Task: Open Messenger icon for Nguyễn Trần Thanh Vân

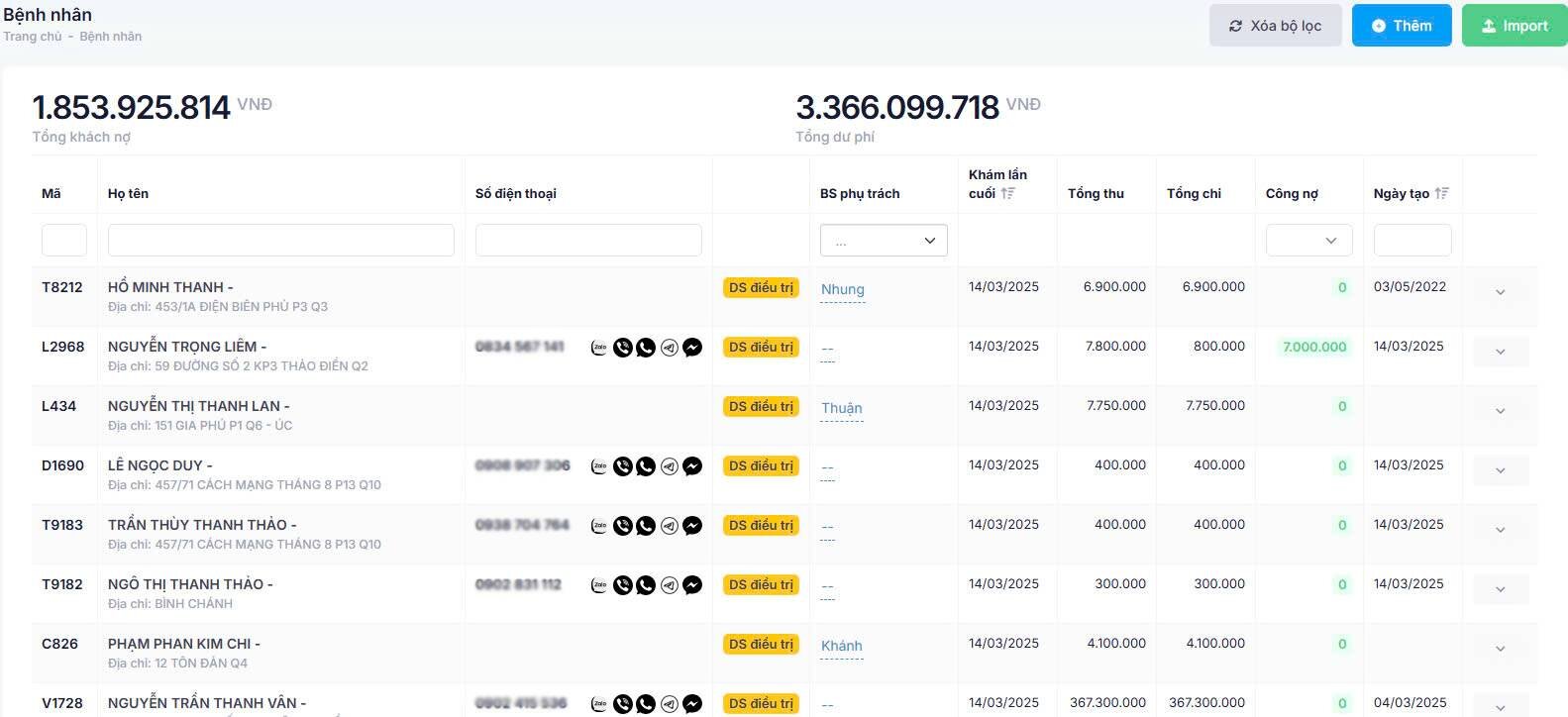Action: (x=692, y=704)
